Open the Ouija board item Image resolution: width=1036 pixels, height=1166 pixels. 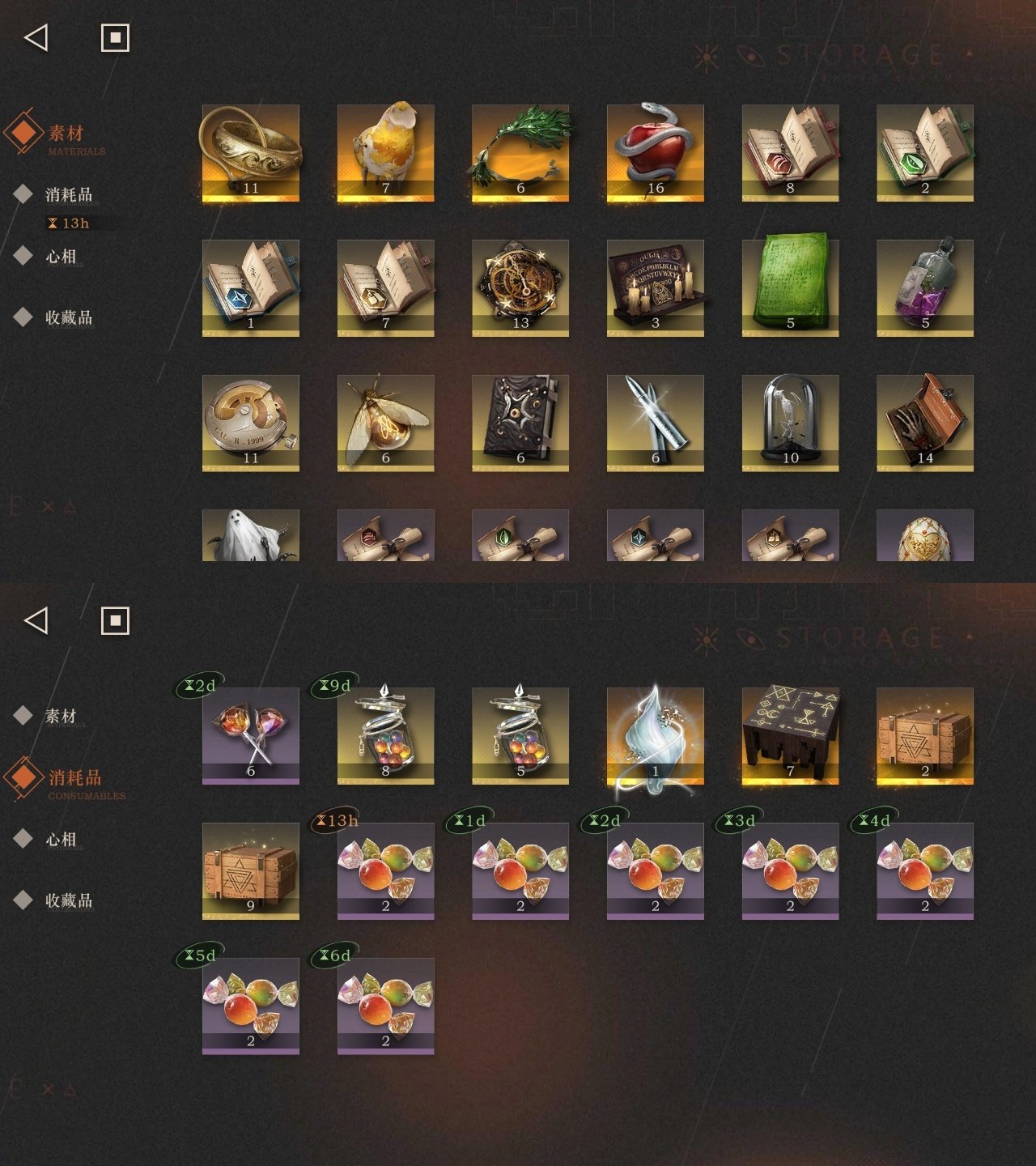(656, 288)
